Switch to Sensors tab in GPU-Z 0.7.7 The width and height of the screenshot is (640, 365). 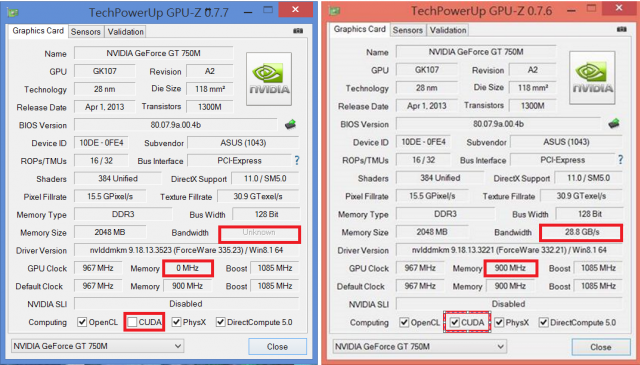pyautogui.click(x=85, y=32)
